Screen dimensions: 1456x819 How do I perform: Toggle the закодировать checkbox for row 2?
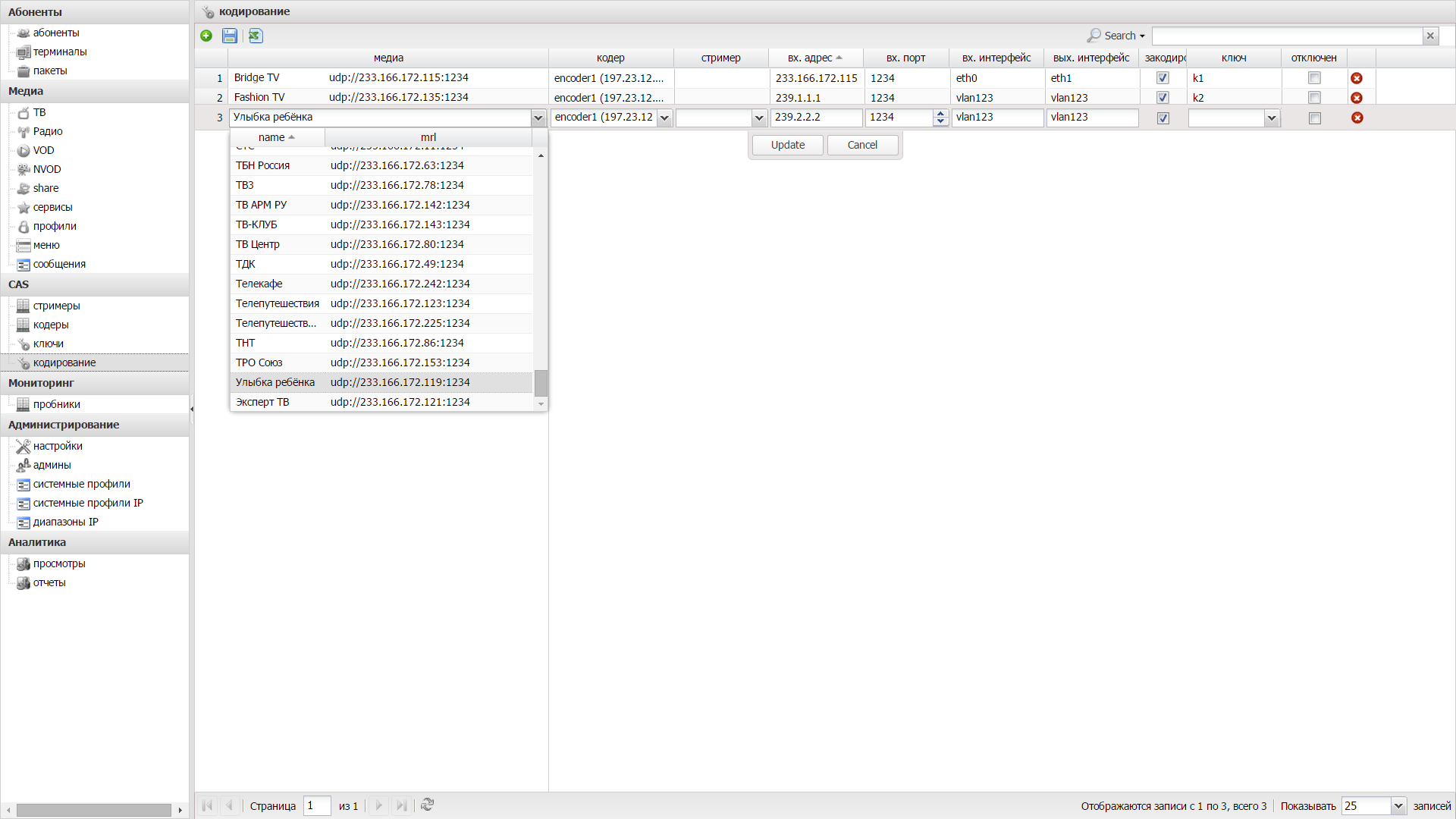tap(1163, 97)
